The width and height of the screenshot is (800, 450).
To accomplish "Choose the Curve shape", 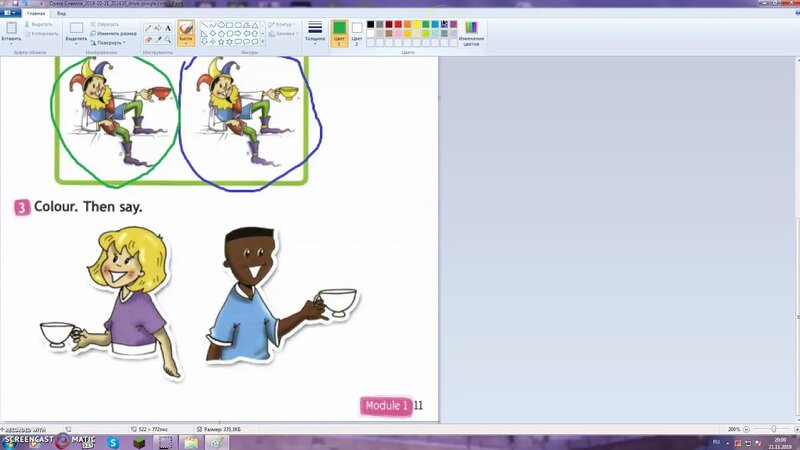I will (213, 25).
